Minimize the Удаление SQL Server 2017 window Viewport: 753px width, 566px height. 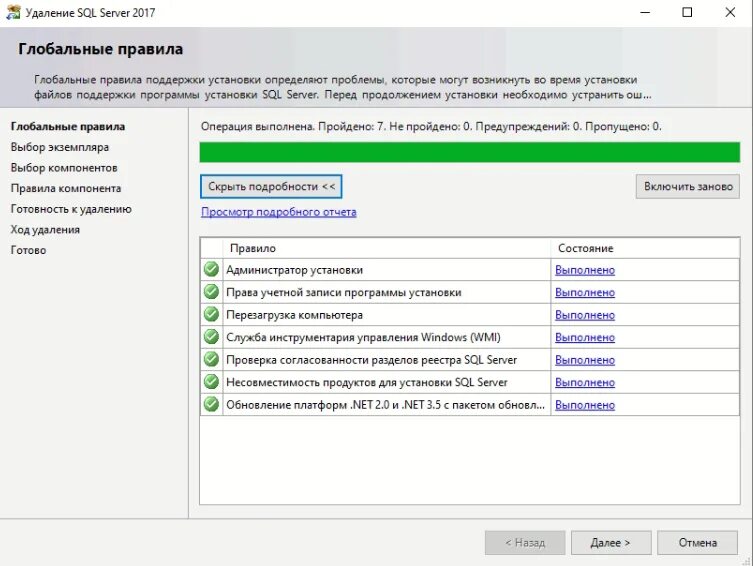[645, 12]
